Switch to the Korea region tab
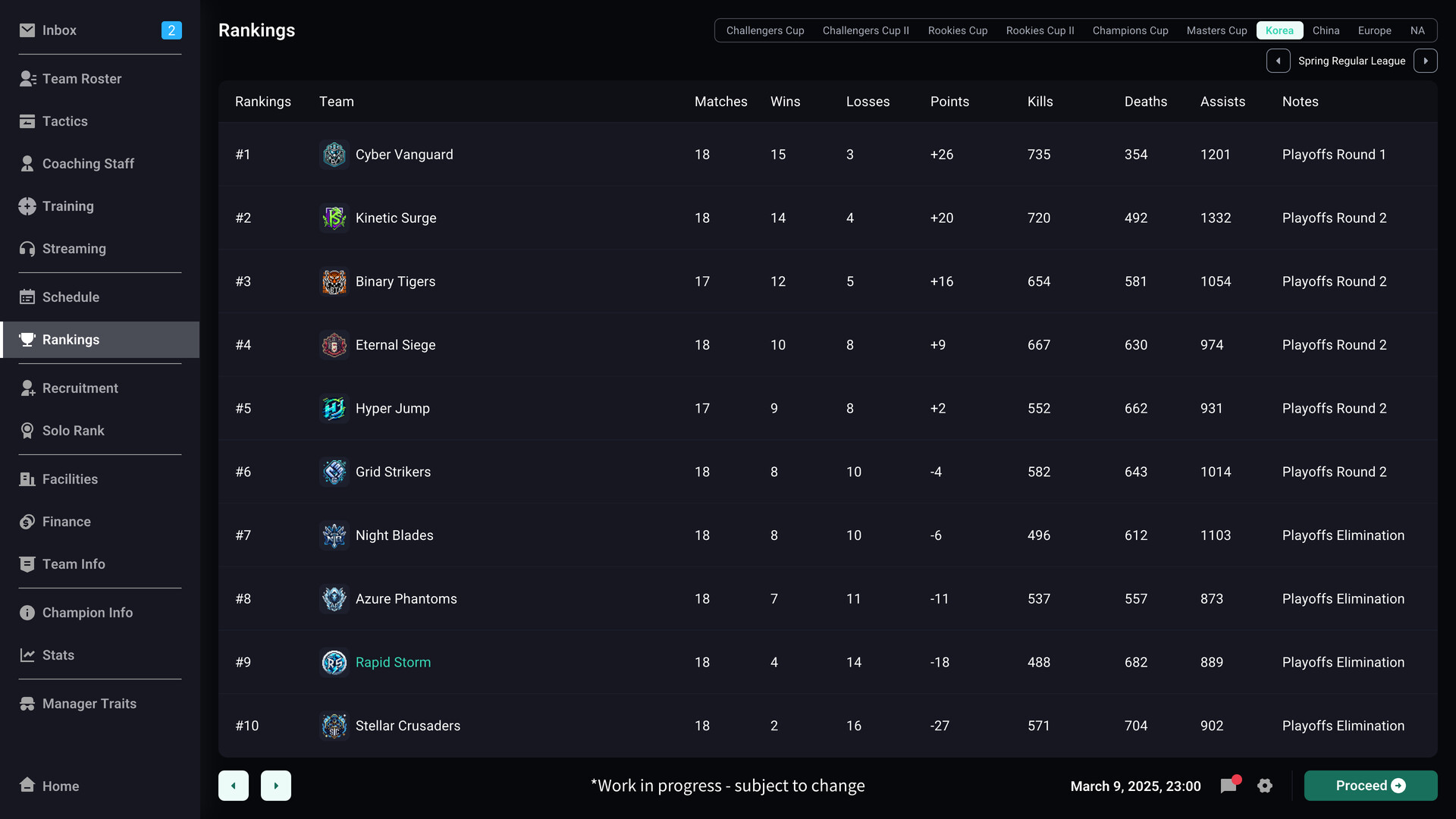 (x=1279, y=30)
